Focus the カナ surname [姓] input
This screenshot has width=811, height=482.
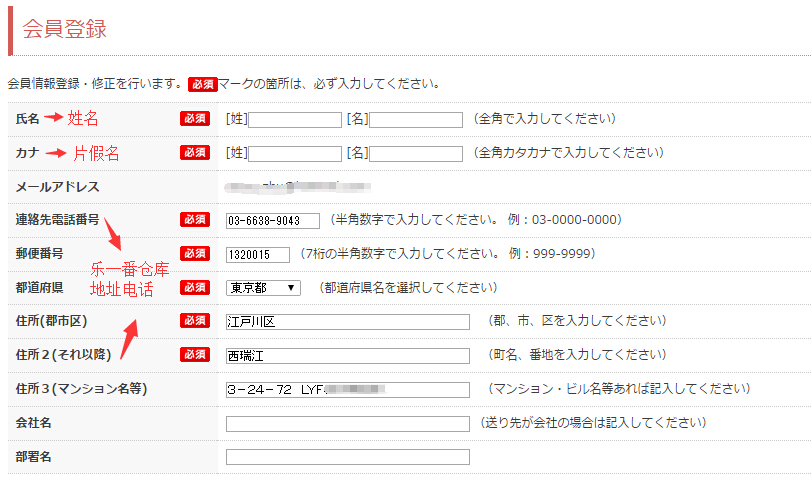coord(295,154)
